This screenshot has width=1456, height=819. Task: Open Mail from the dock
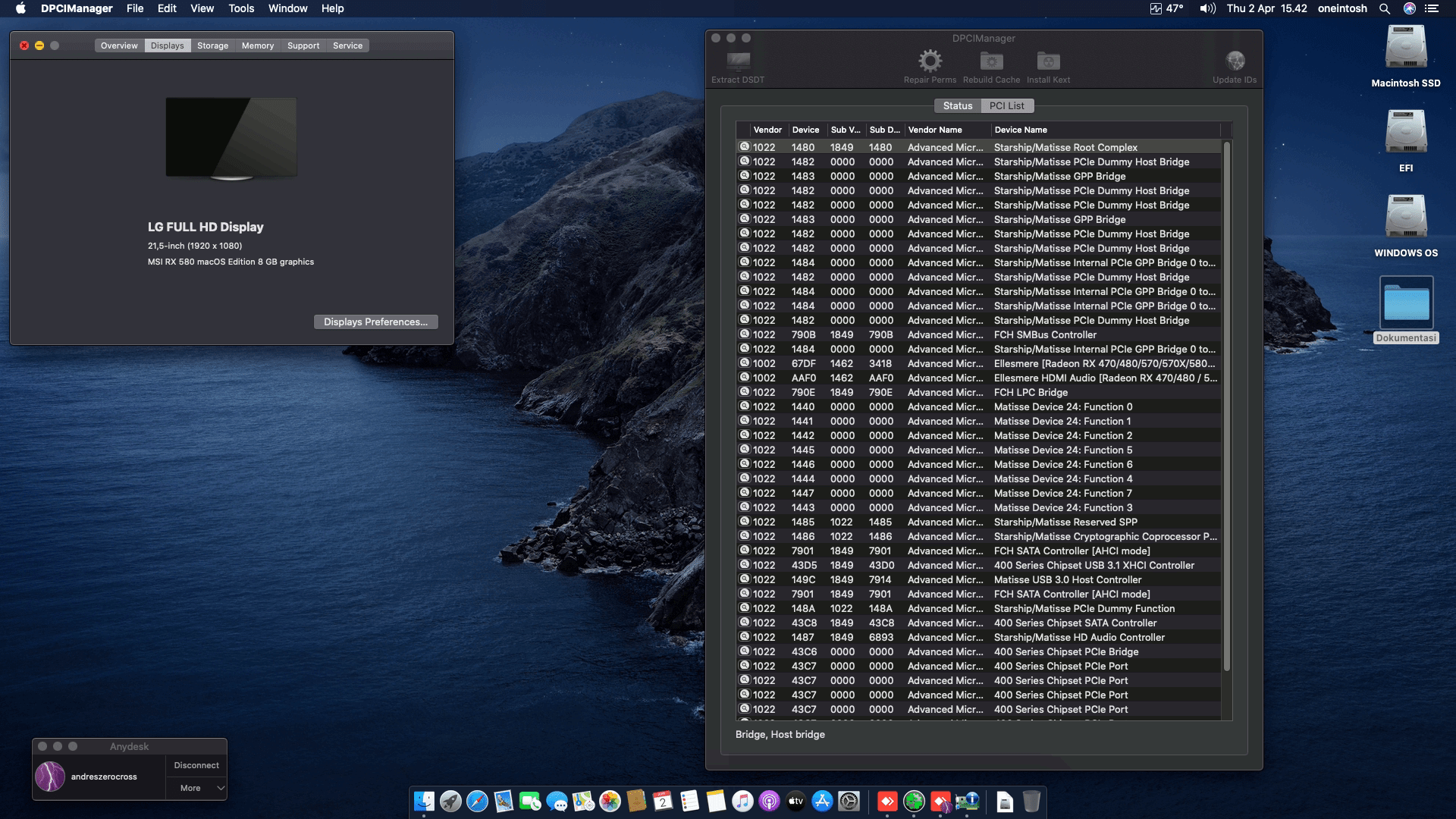click(x=504, y=801)
